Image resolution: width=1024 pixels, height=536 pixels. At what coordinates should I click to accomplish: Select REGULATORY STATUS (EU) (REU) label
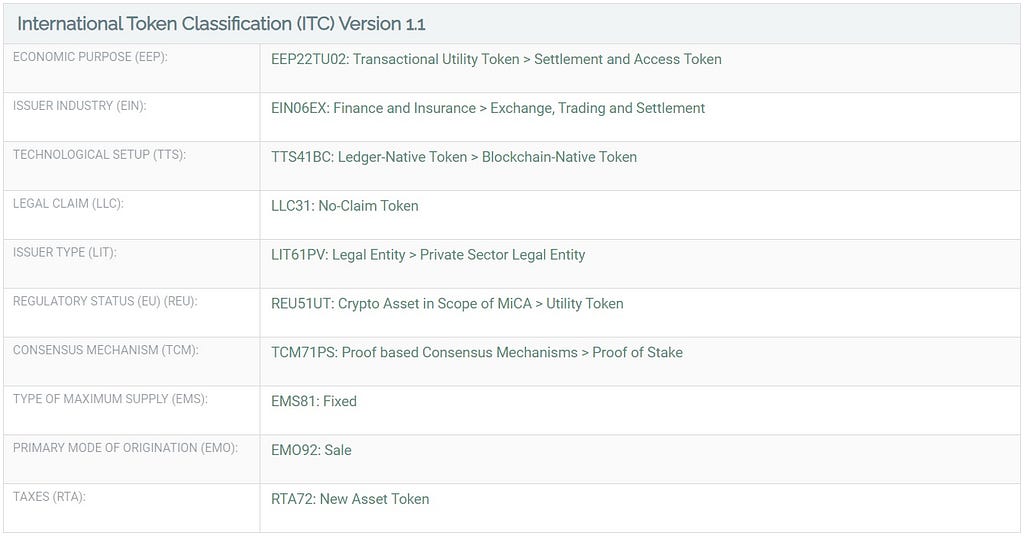(105, 302)
